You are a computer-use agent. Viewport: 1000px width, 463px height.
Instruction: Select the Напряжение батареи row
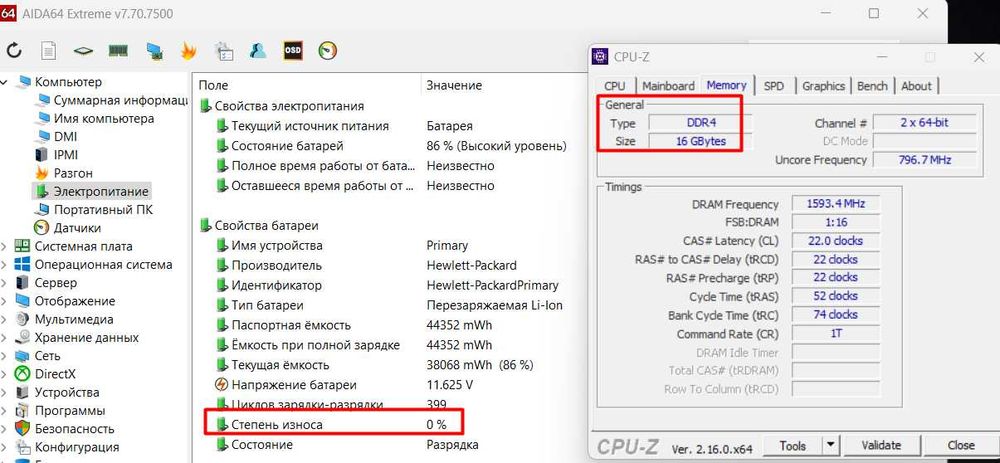[x=392, y=385]
